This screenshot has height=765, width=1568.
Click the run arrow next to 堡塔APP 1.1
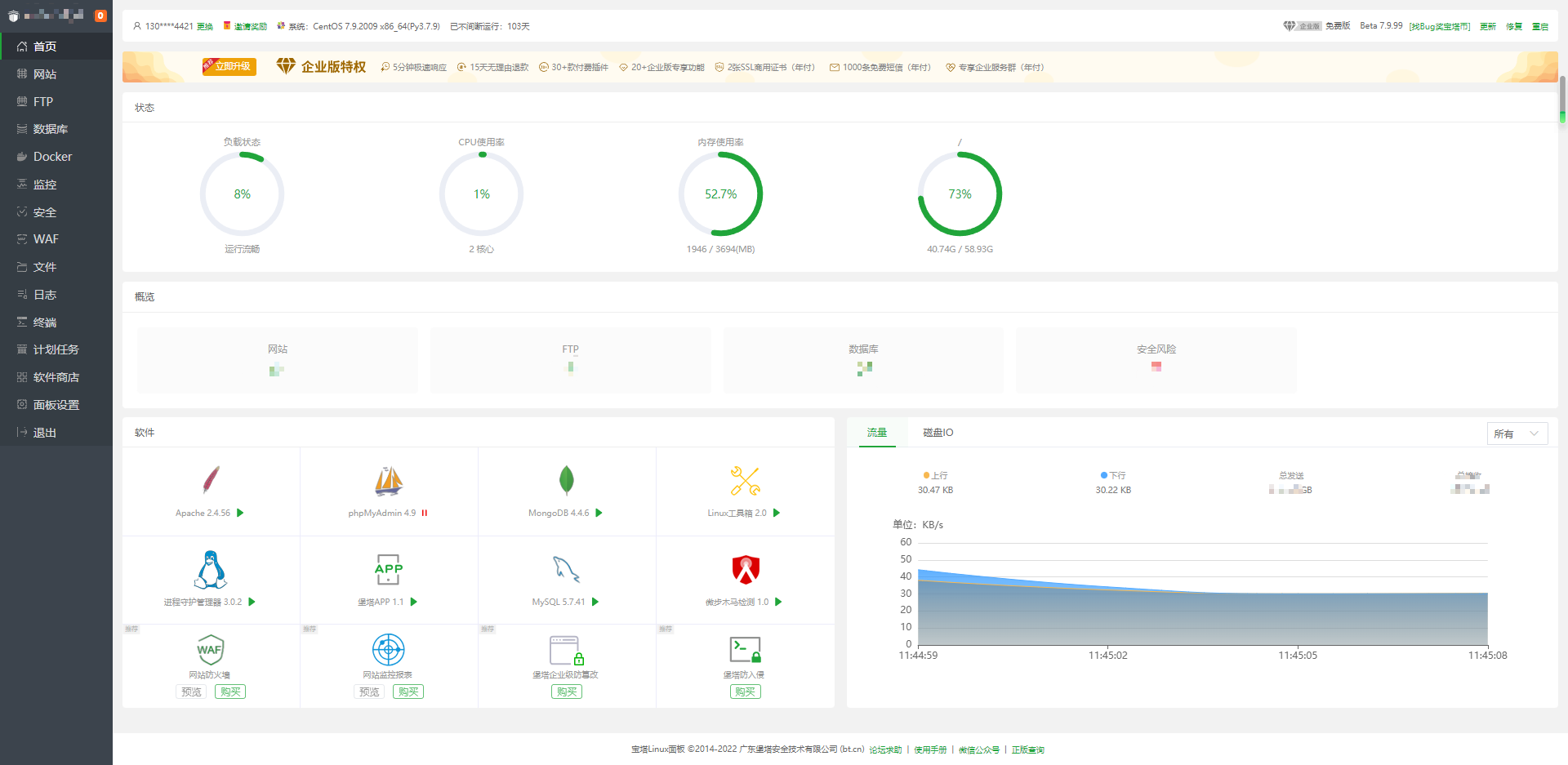[x=414, y=602]
